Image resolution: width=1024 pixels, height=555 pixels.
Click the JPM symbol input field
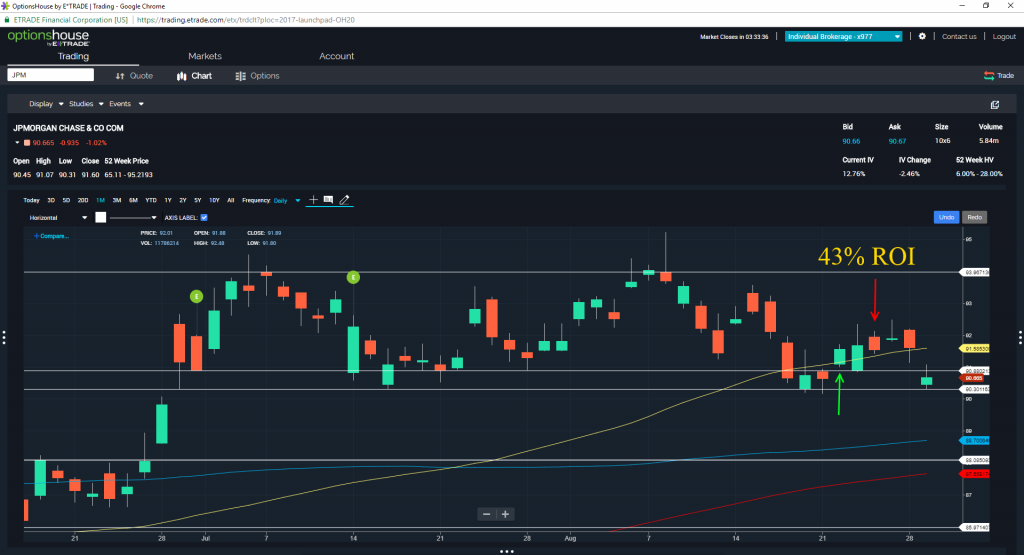[50, 75]
